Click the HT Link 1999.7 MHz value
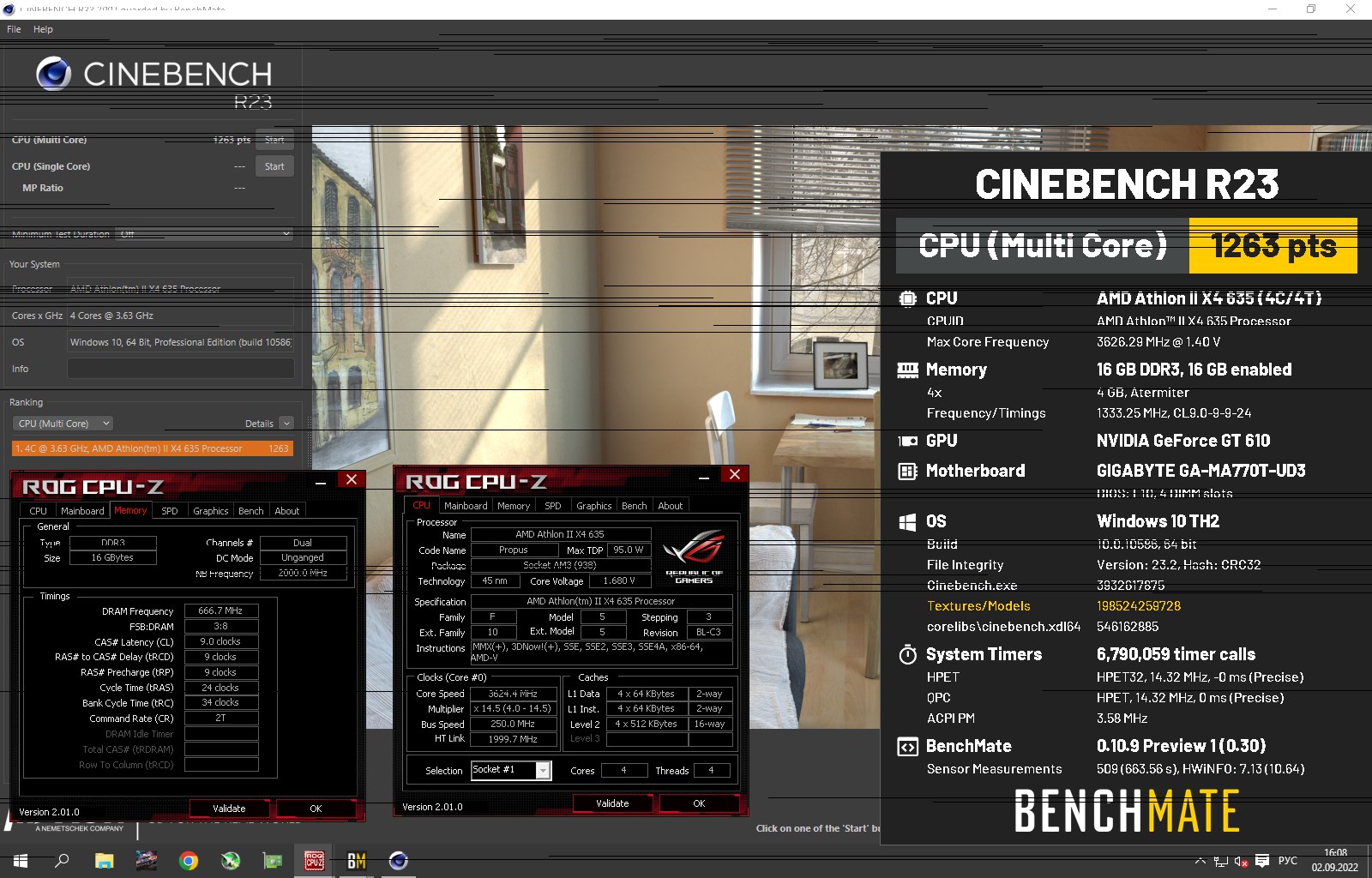This screenshot has width=1372, height=878. (513, 739)
